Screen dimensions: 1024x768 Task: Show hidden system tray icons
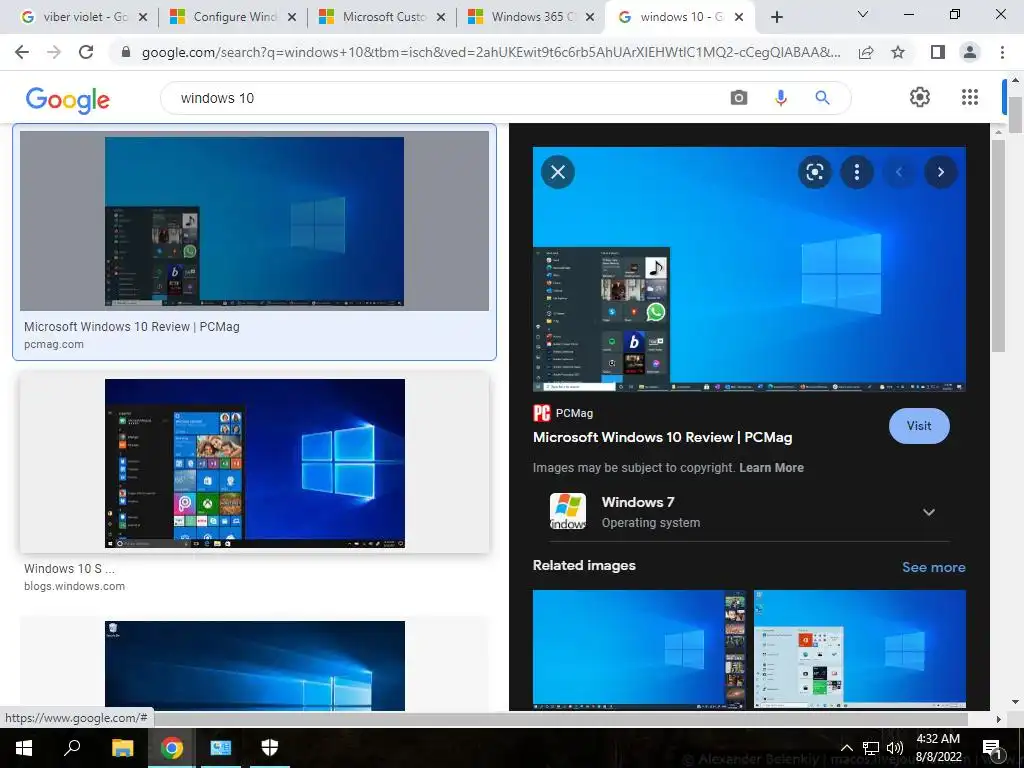[x=846, y=748]
